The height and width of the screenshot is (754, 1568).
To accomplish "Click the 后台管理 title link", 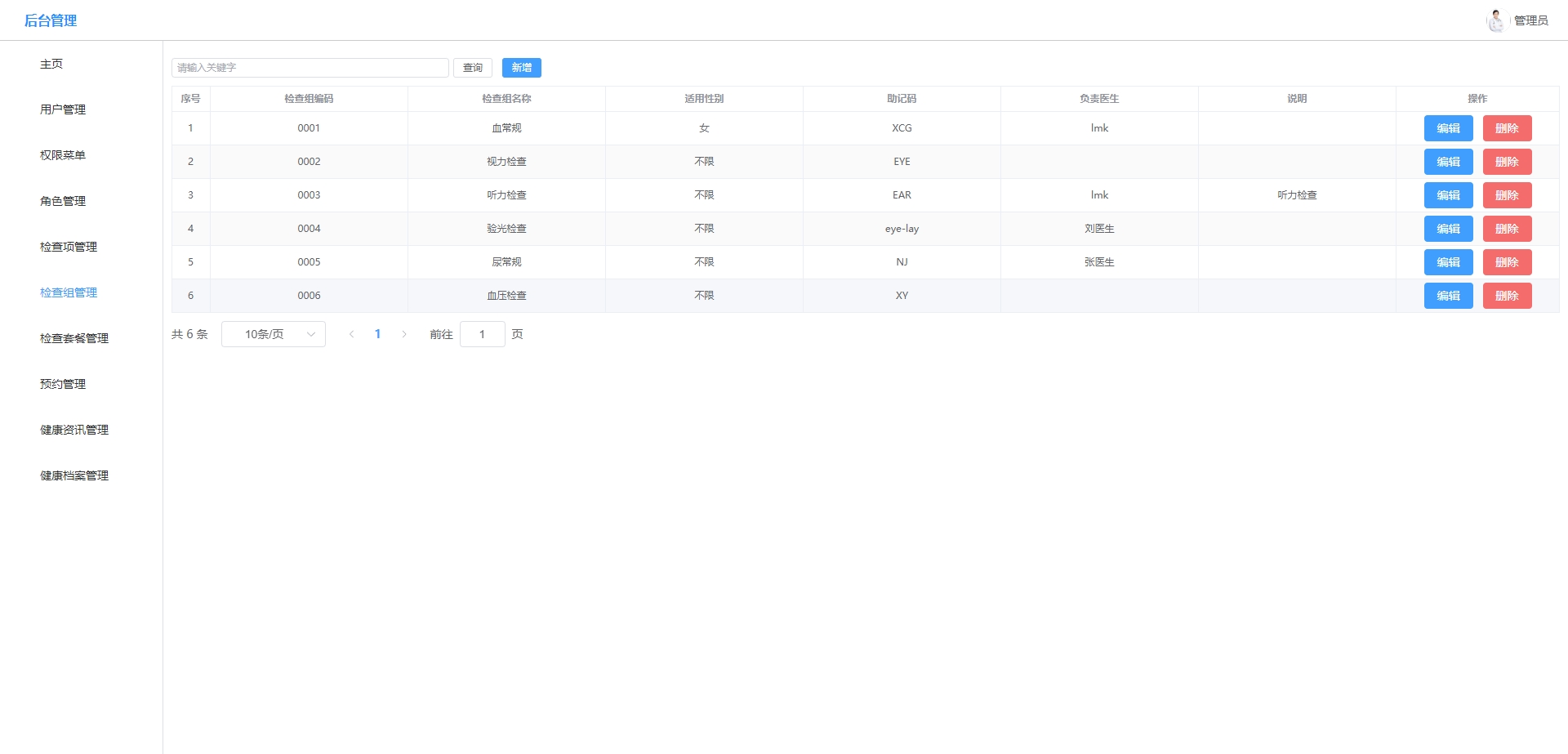I will click(x=51, y=20).
